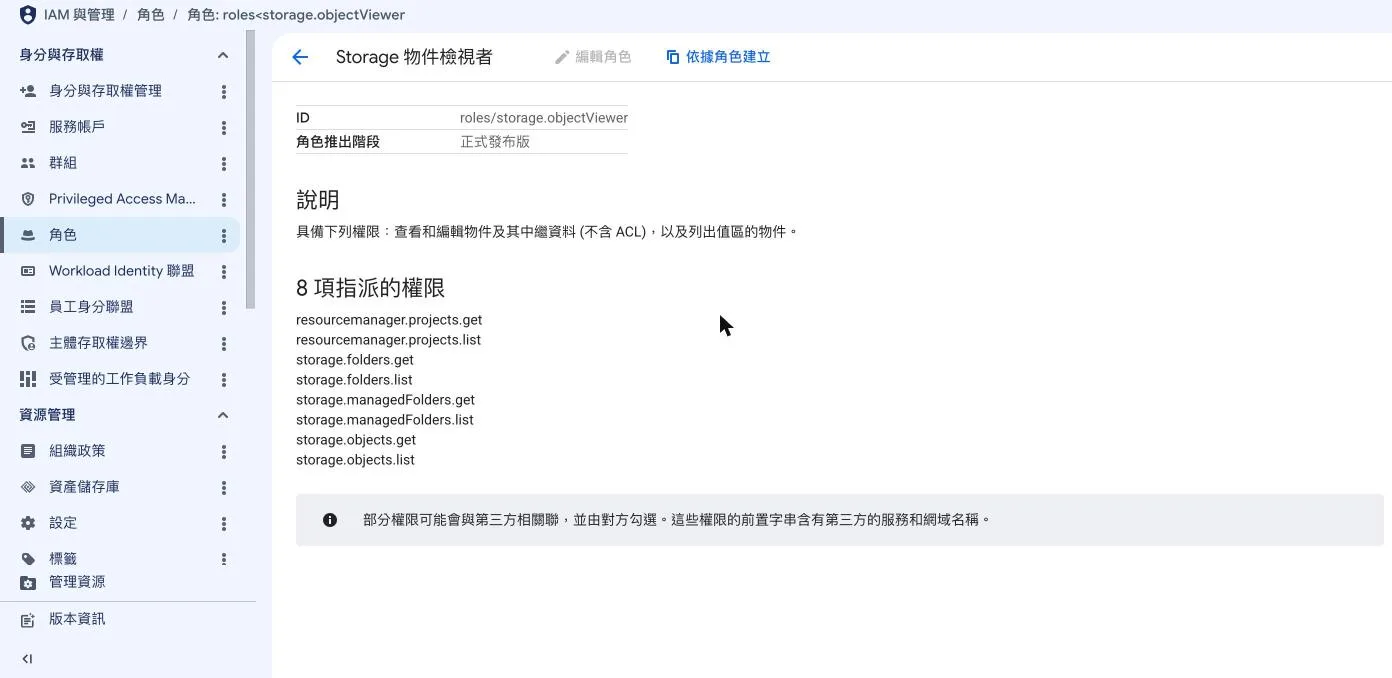Click the 正式發布版 launch stage value

click(x=495, y=142)
